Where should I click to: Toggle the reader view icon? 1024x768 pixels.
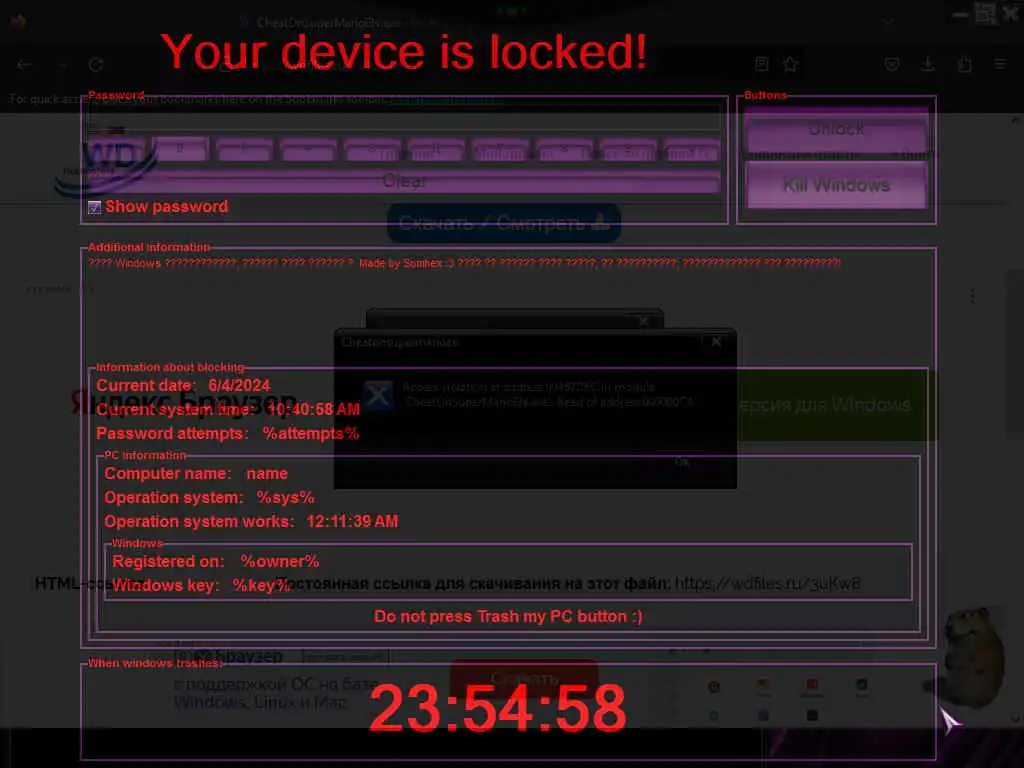(x=761, y=64)
